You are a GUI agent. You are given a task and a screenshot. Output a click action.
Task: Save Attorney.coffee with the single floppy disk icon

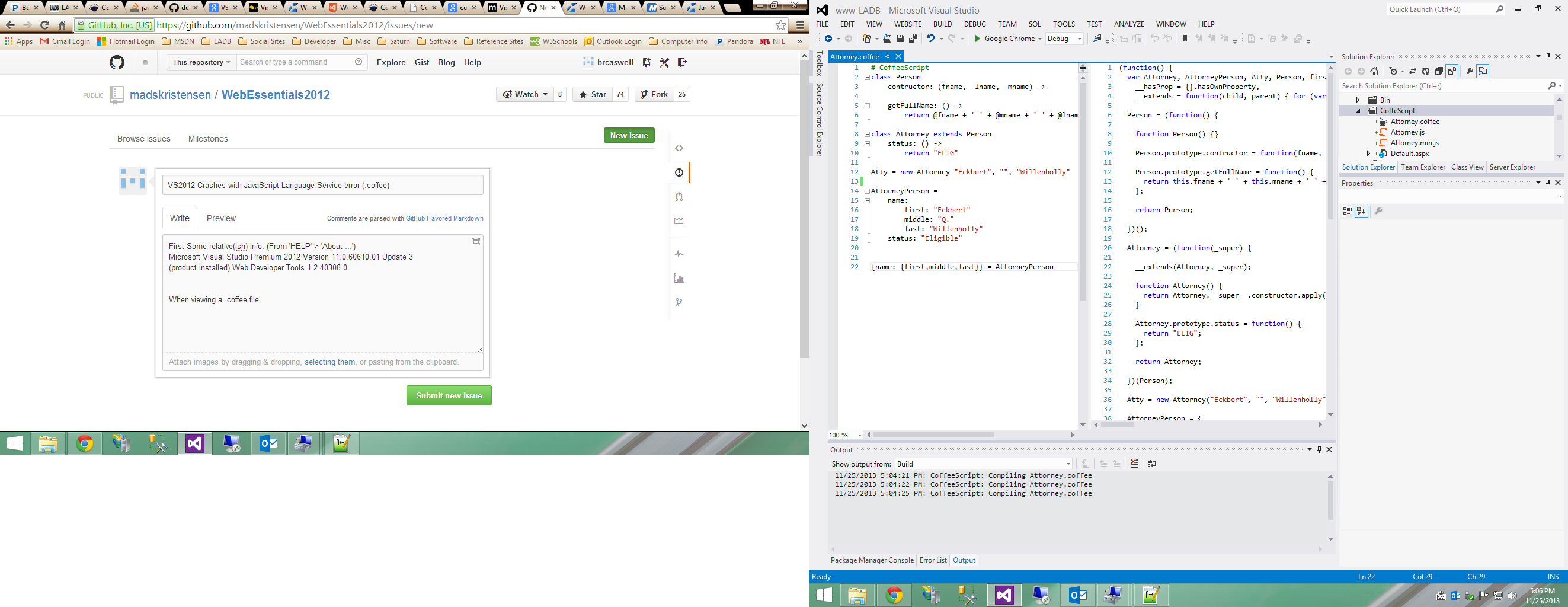point(900,39)
